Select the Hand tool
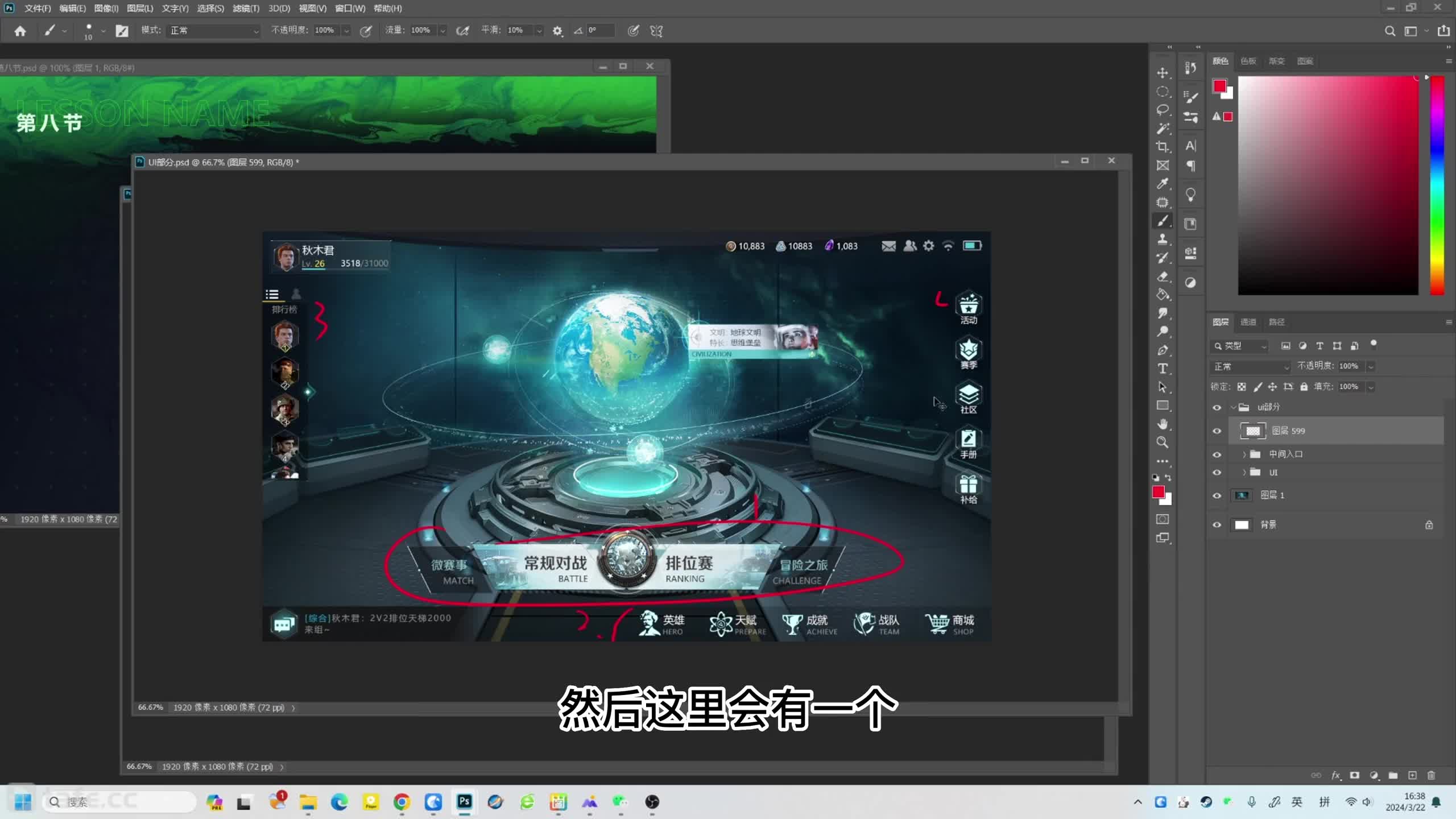Viewport: 1456px width, 819px height. click(1163, 424)
